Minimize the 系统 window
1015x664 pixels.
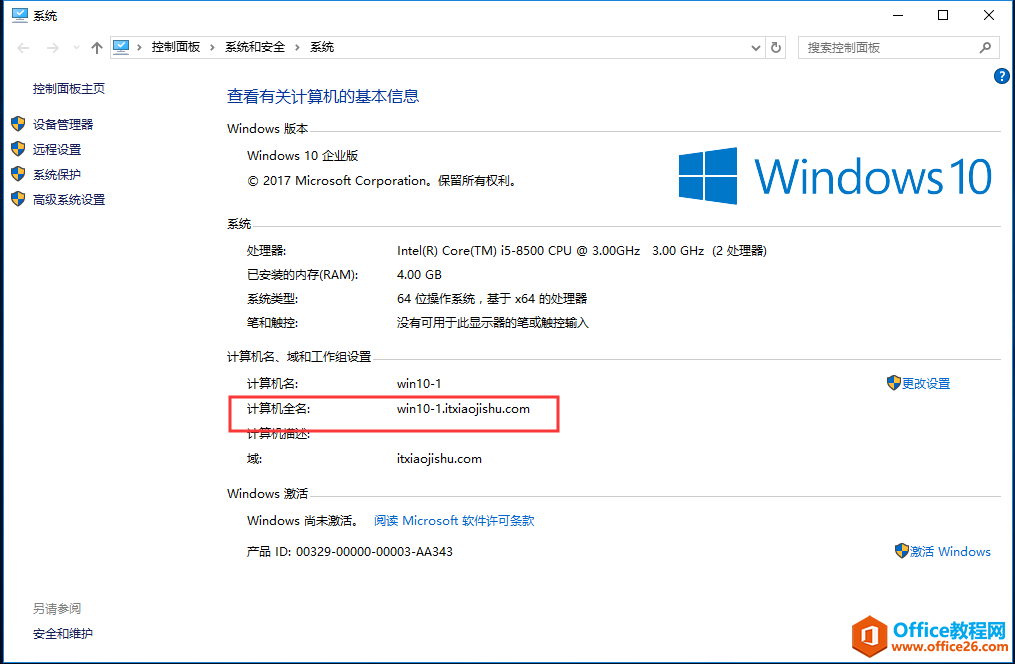pos(898,16)
